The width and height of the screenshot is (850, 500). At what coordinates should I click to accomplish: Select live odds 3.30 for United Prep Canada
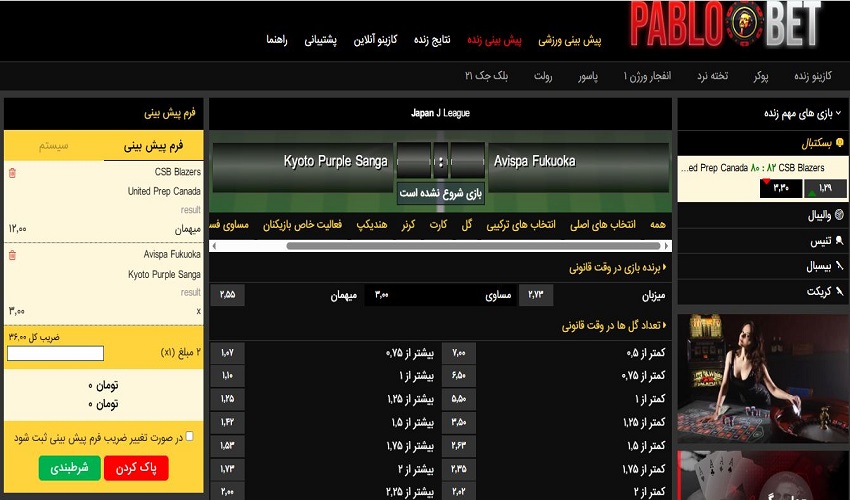click(781, 188)
